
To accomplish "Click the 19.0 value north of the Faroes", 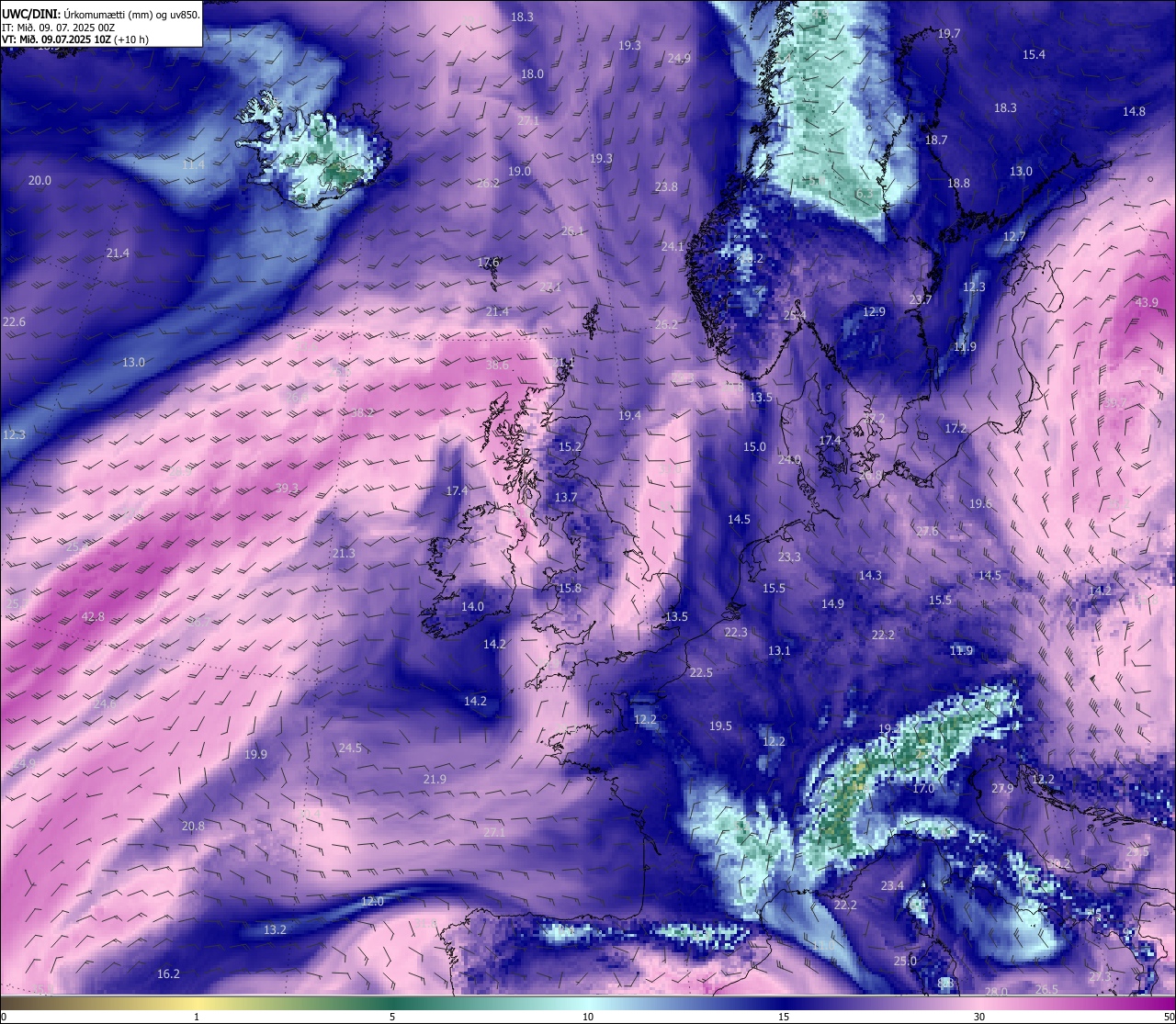I will click(519, 171).
